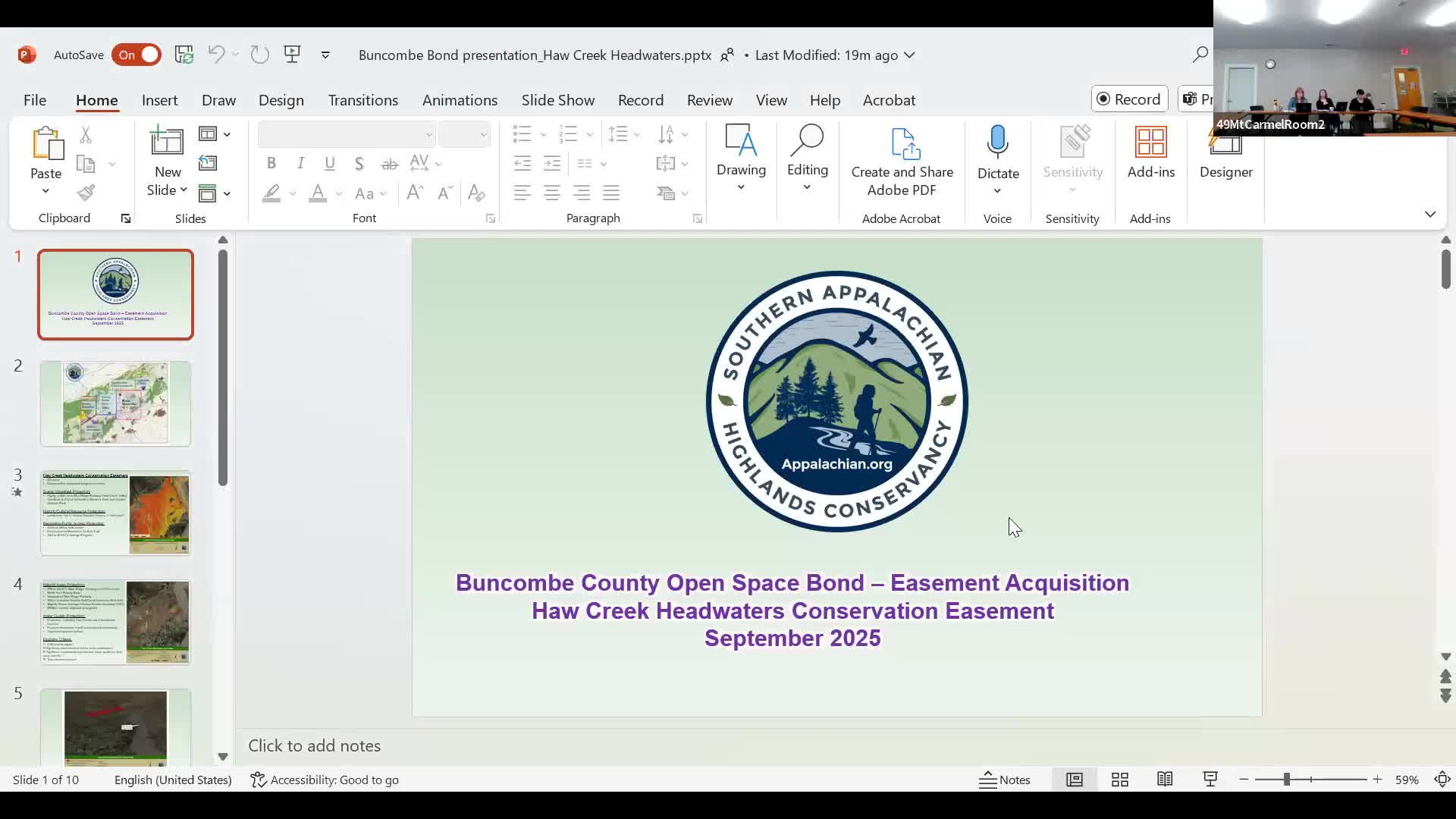Click the Save icon in title bar

184,55
